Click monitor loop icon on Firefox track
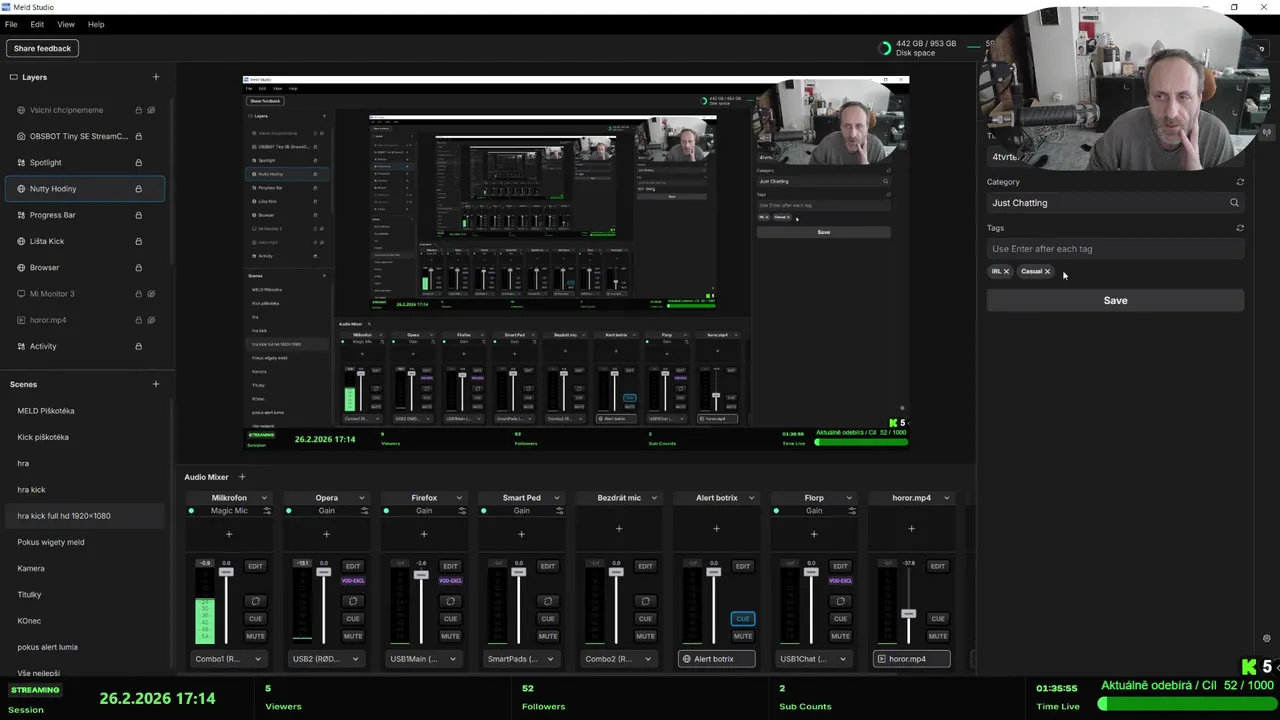 tap(450, 601)
